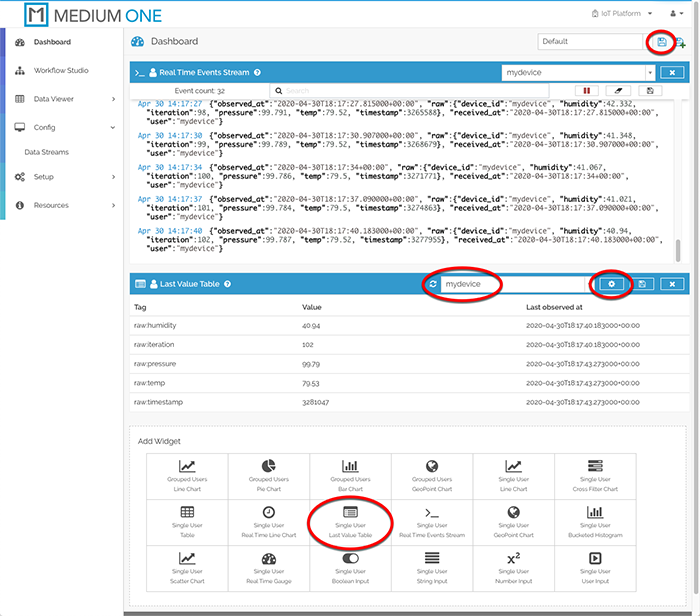
Task: Open the mydevice dropdown in events stream
Action: pos(649,73)
